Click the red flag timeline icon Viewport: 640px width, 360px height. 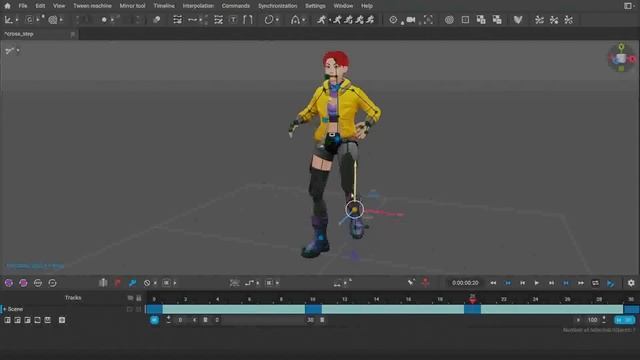tap(118, 282)
